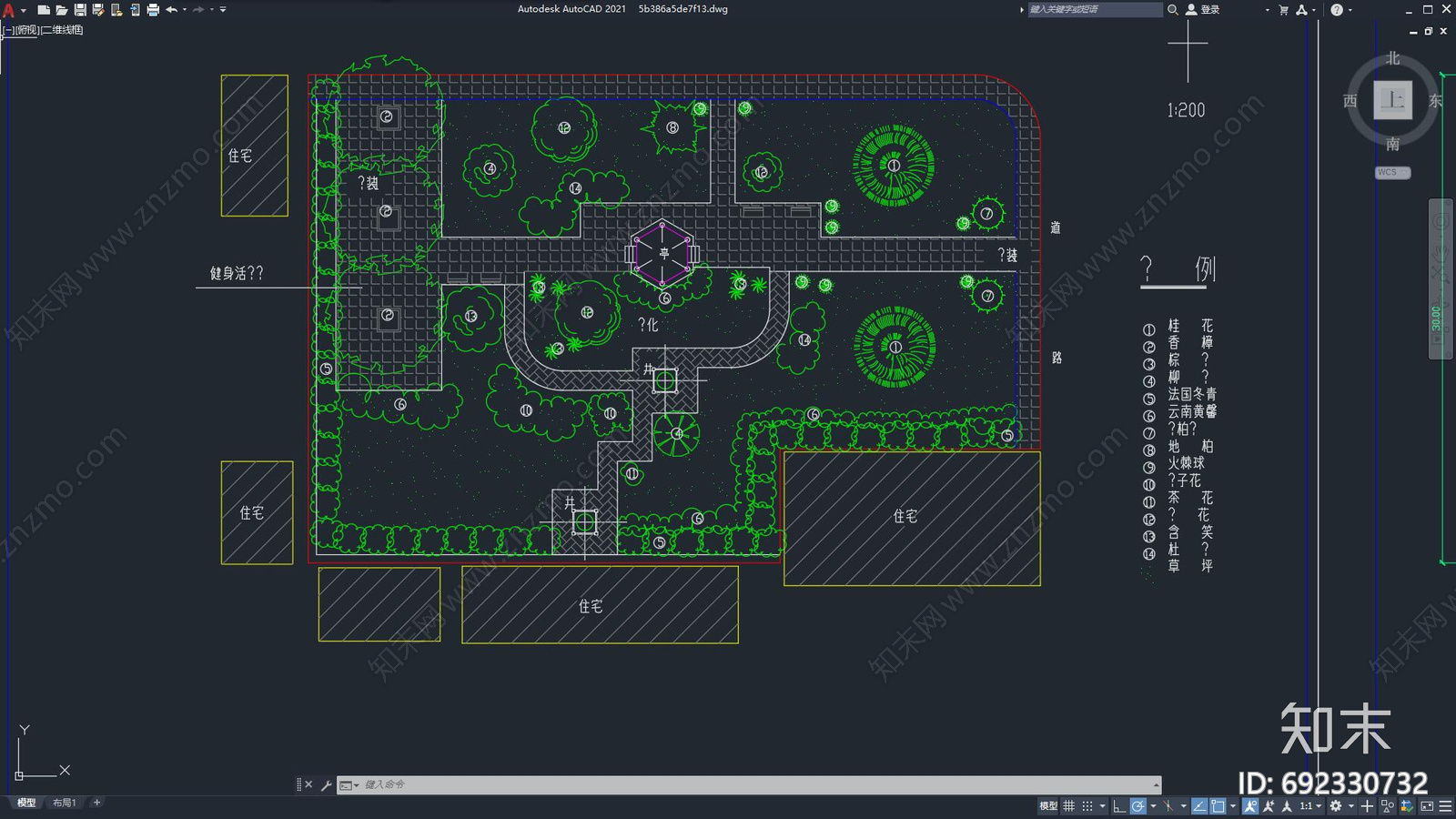Click annotation monitor plus icon
The height and width of the screenshot is (819, 1456).
point(1367,805)
